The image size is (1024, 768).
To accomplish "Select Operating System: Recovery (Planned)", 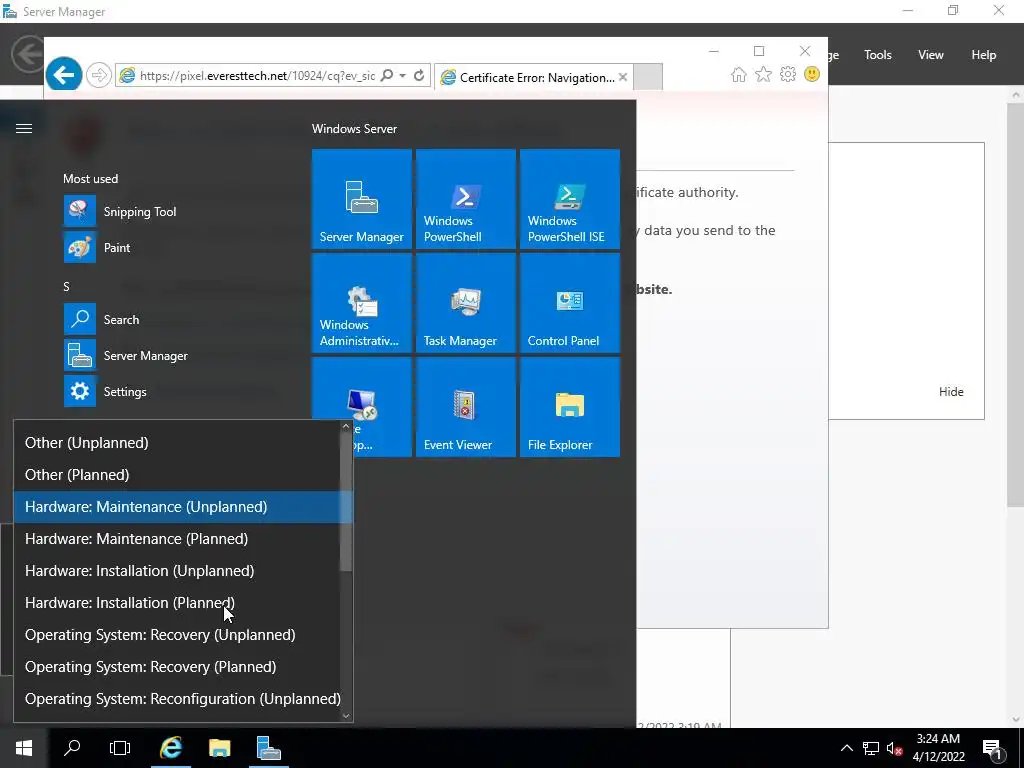I will coord(176,667).
